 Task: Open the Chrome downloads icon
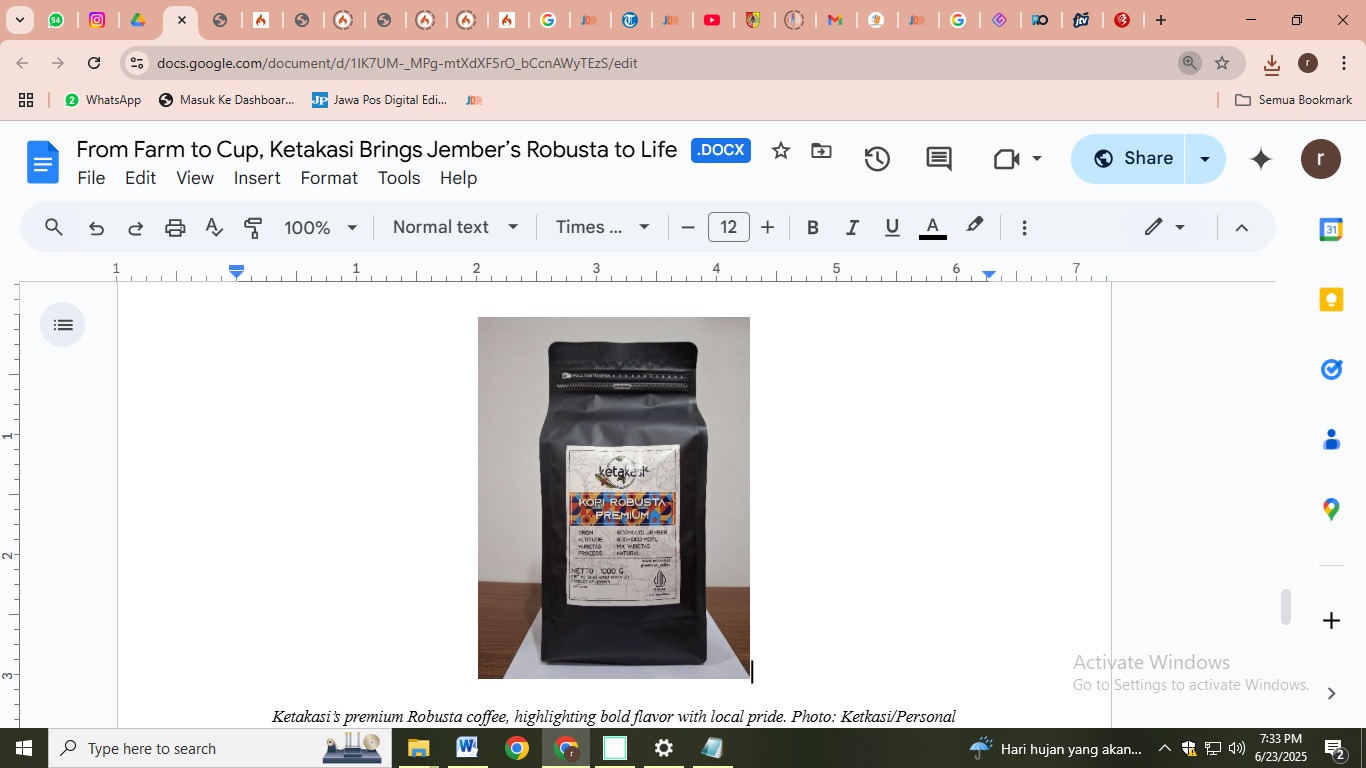(1271, 64)
